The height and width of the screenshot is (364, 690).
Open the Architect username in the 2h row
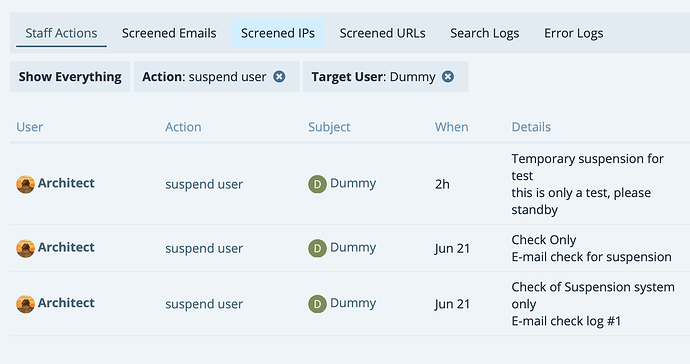[x=66, y=183]
